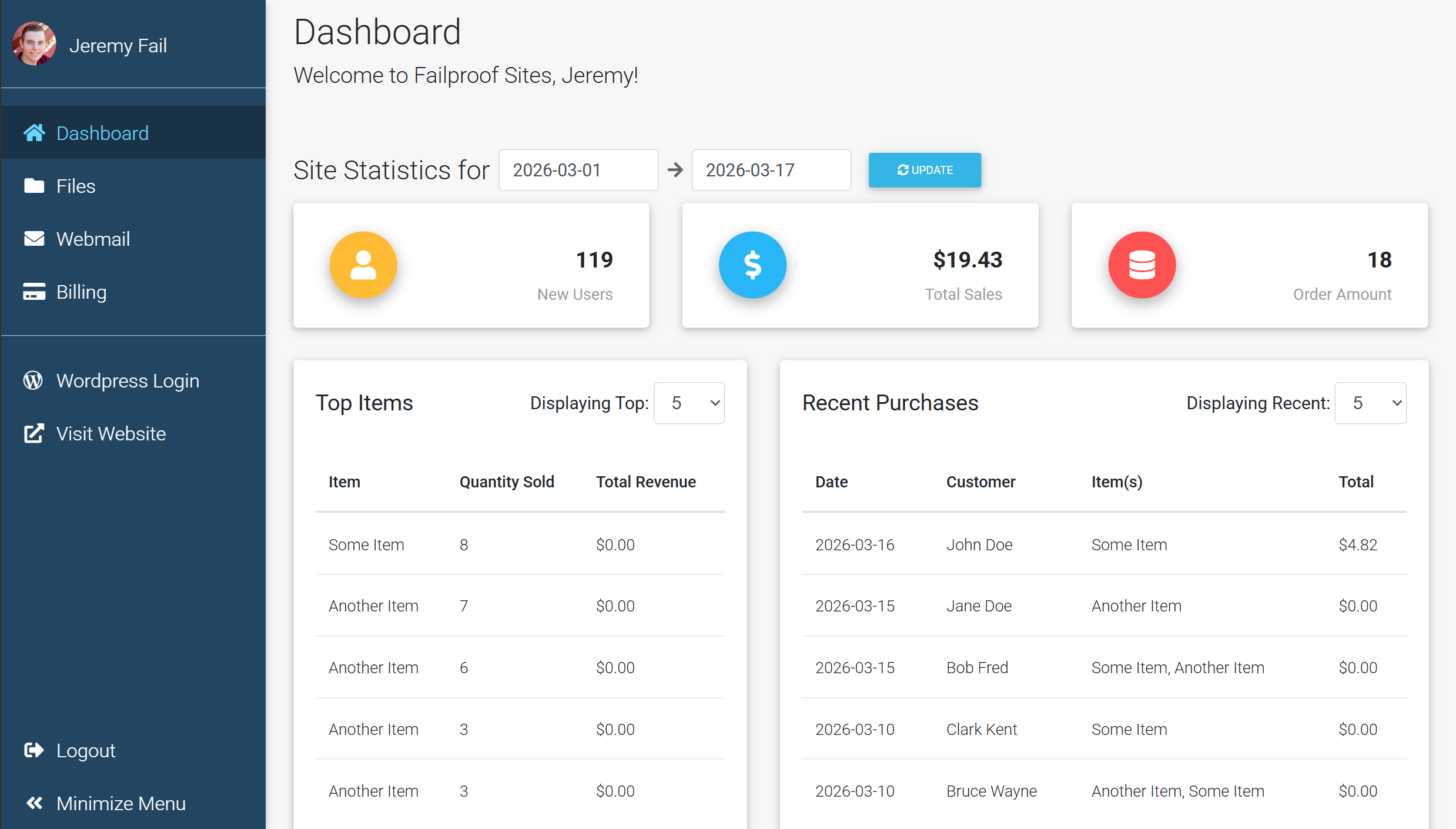Click the end date field 2026-03-17
The width and height of the screenshot is (1456, 829).
(x=771, y=170)
